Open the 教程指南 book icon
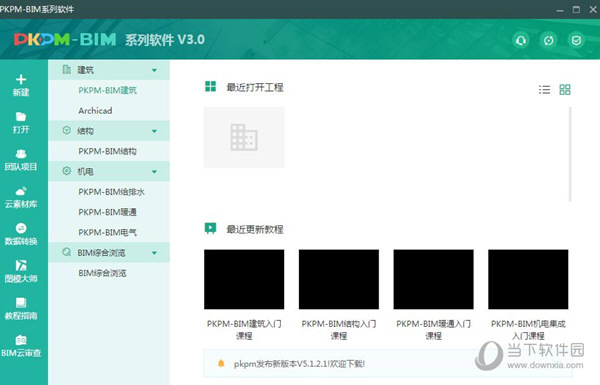Viewport: 600px width, 385px height. coord(21,302)
